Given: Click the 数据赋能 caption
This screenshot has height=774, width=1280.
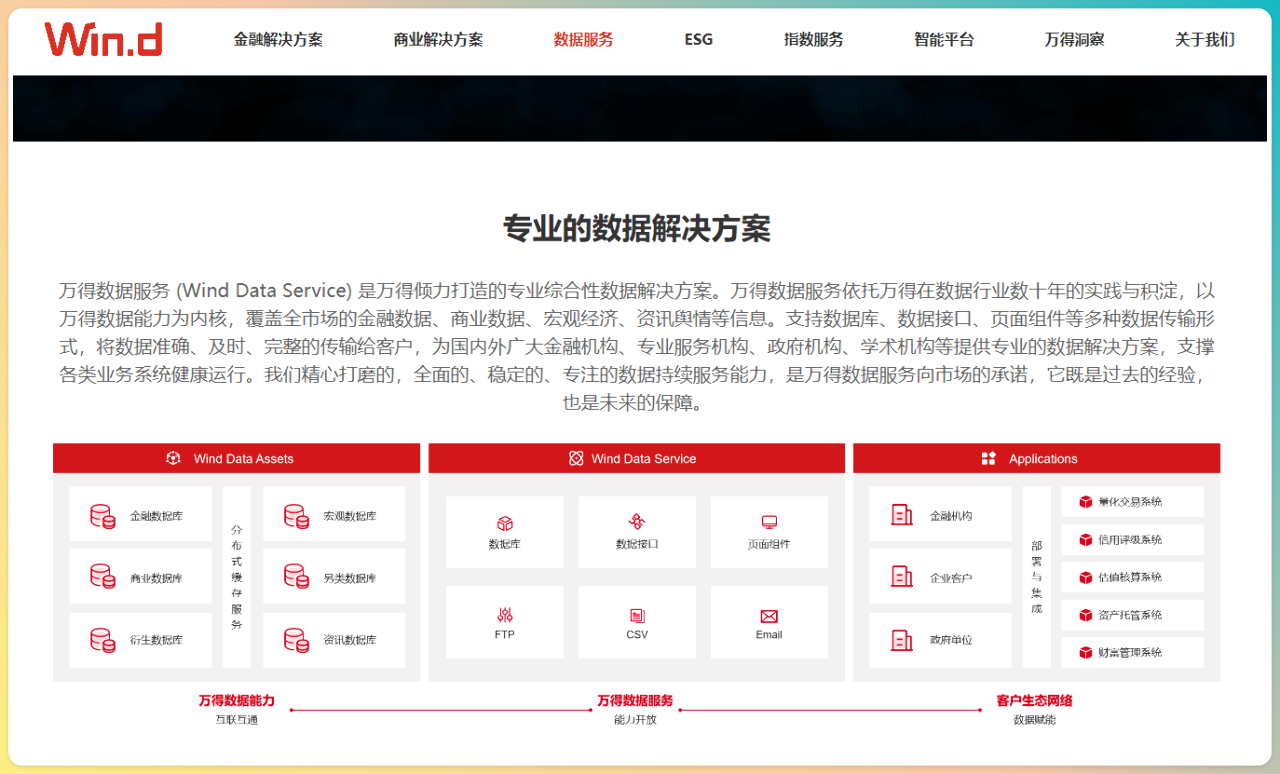Looking at the screenshot, I should tap(1035, 720).
